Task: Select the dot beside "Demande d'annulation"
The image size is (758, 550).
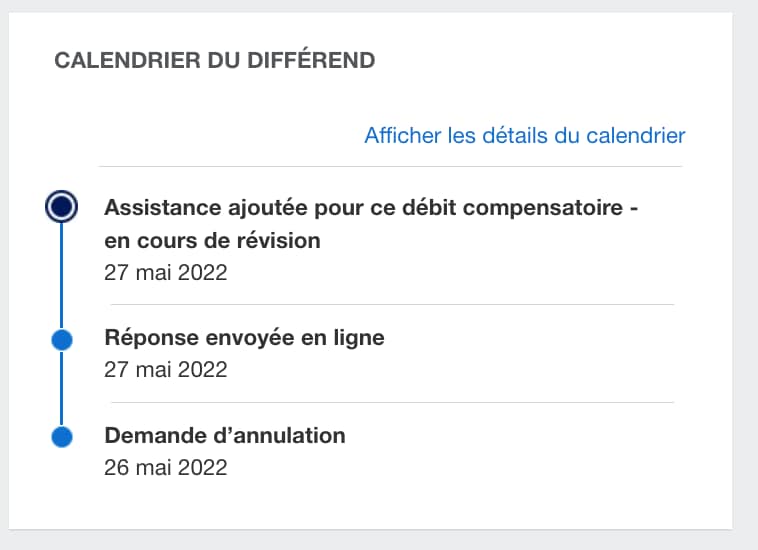Action: (62, 437)
